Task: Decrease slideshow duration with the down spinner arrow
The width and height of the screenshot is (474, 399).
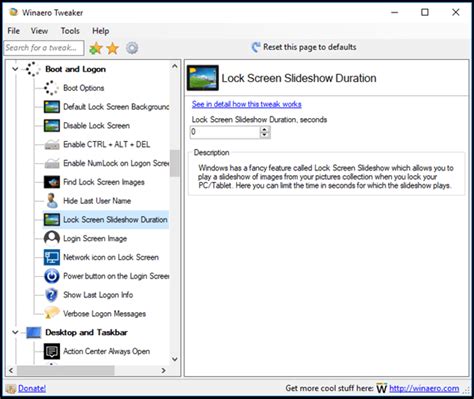Action: pyautogui.click(x=265, y=135)
